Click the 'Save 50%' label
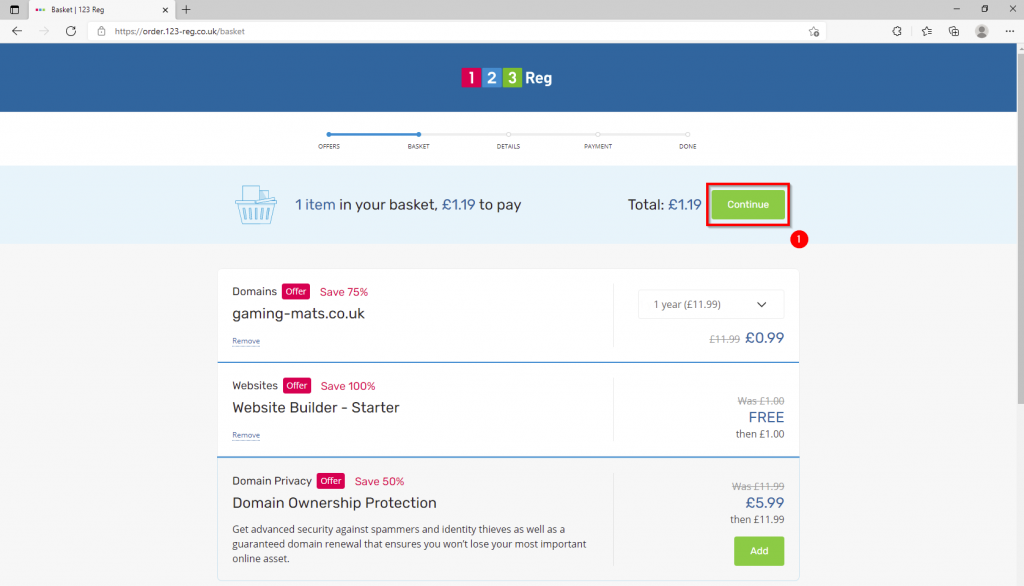Screen dimensions: 1024x586 coord(379,481)
